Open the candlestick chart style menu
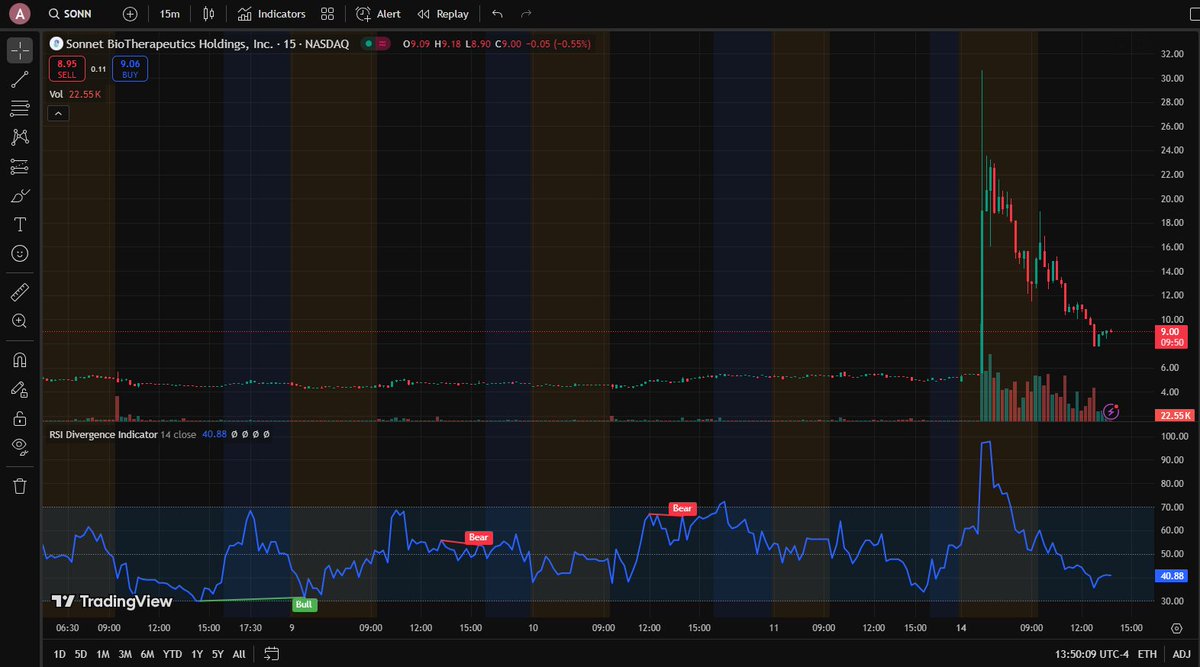The image size is (1200, 667). [208, 14]
